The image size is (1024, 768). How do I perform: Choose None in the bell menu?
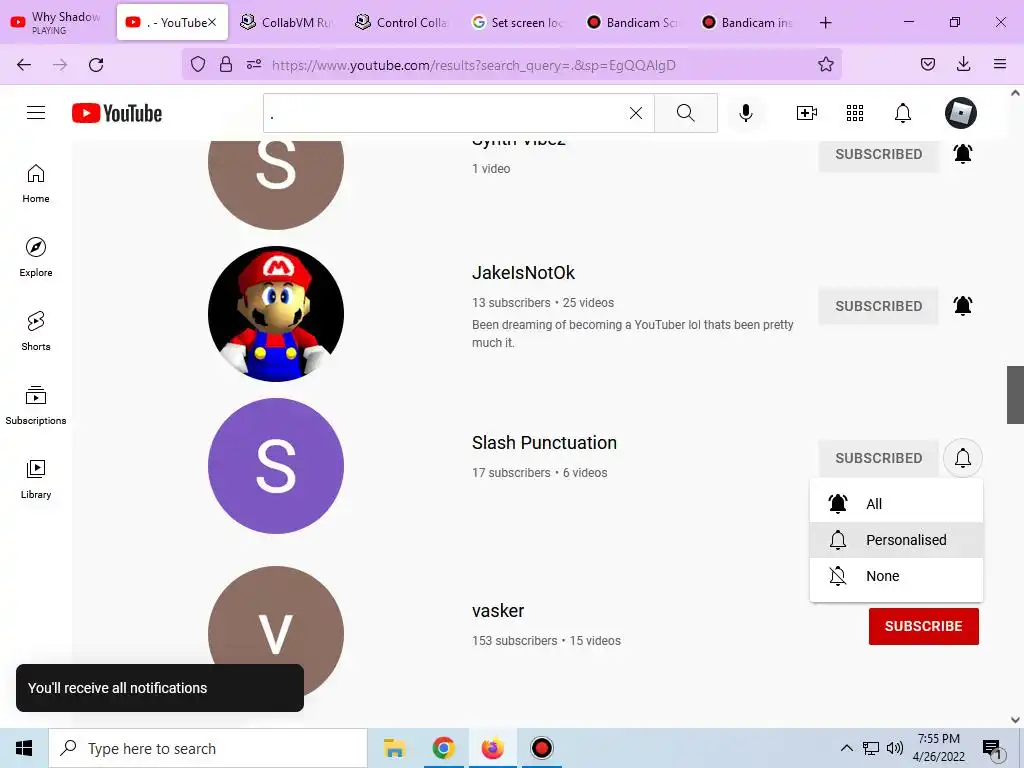click(896, 576)
